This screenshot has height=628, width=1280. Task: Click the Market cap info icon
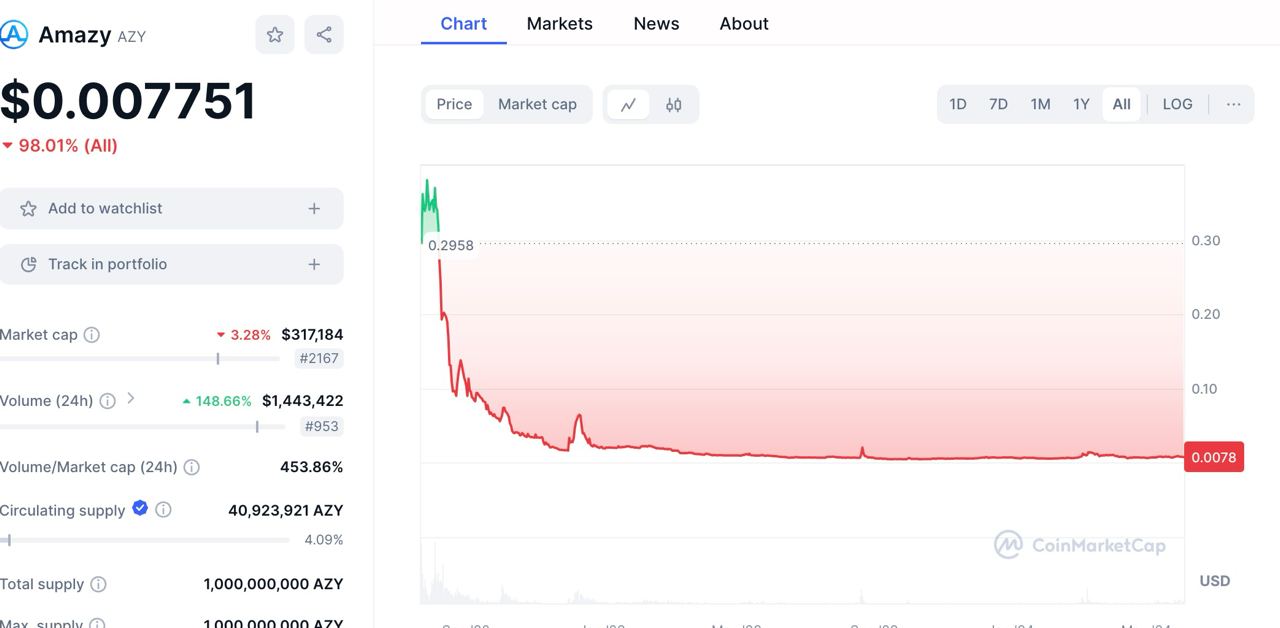(92, 335)
